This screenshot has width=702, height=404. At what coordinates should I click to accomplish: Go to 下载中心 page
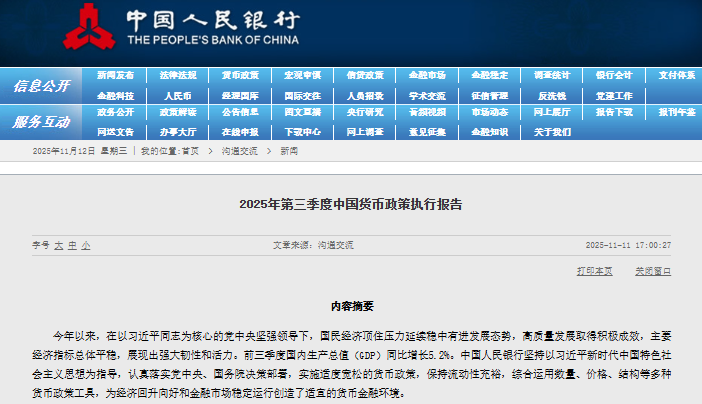tap(302, 131)
